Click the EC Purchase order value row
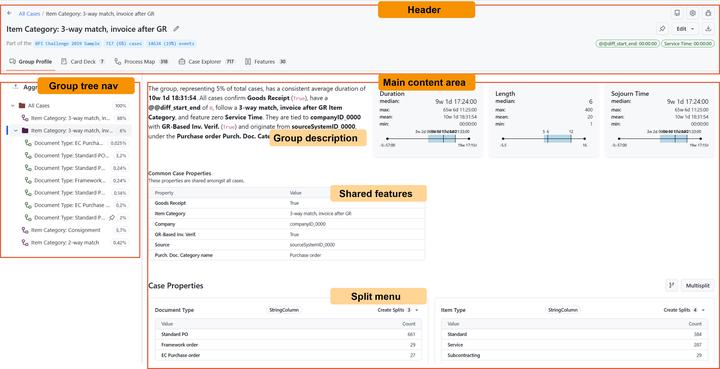 pyautogui.click(x=287, y=355)
